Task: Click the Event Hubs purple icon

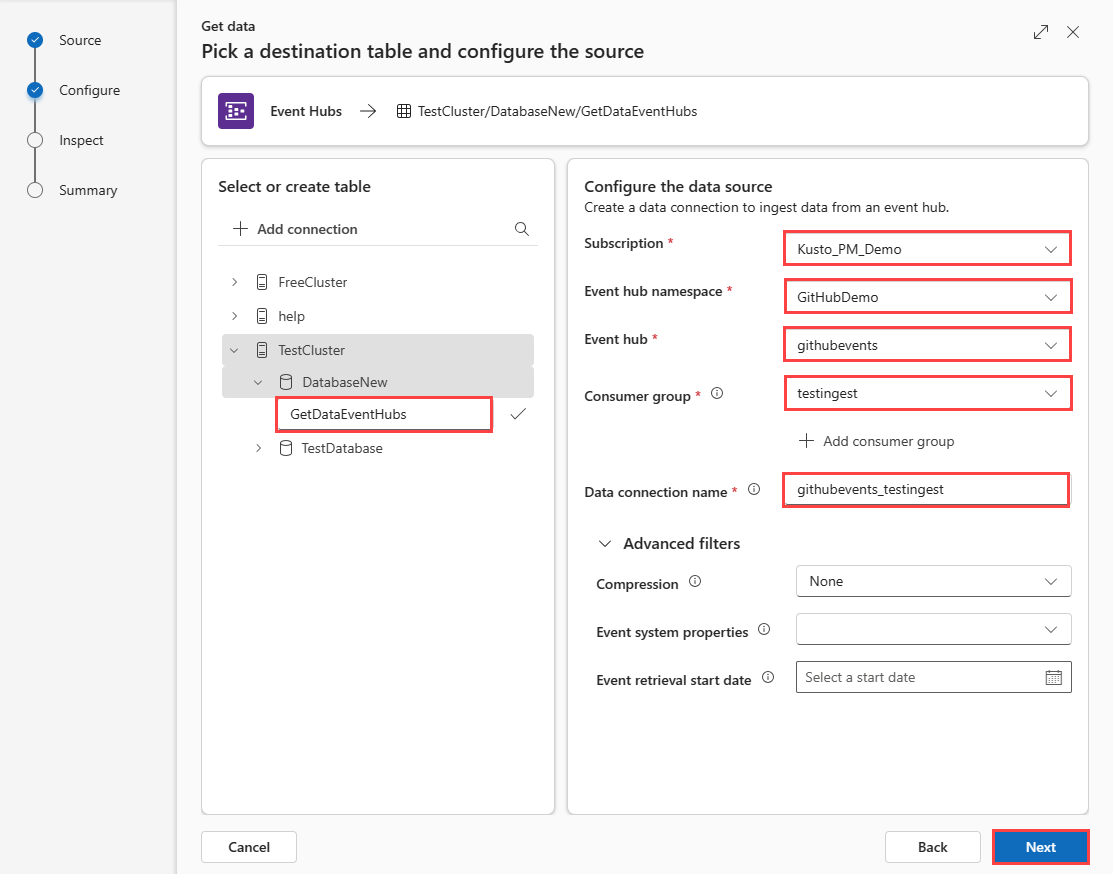Action: pyautogui.click(x=236, y=111)
